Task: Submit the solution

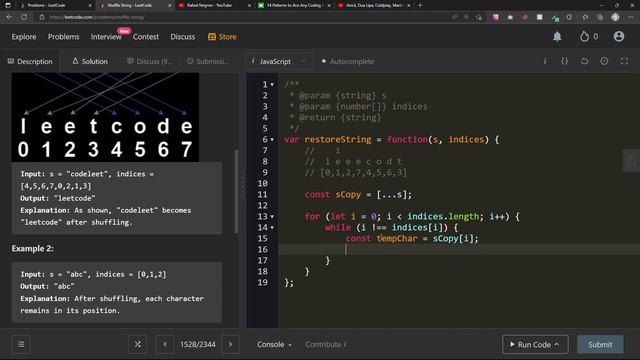Action: (x=600, y=344)
